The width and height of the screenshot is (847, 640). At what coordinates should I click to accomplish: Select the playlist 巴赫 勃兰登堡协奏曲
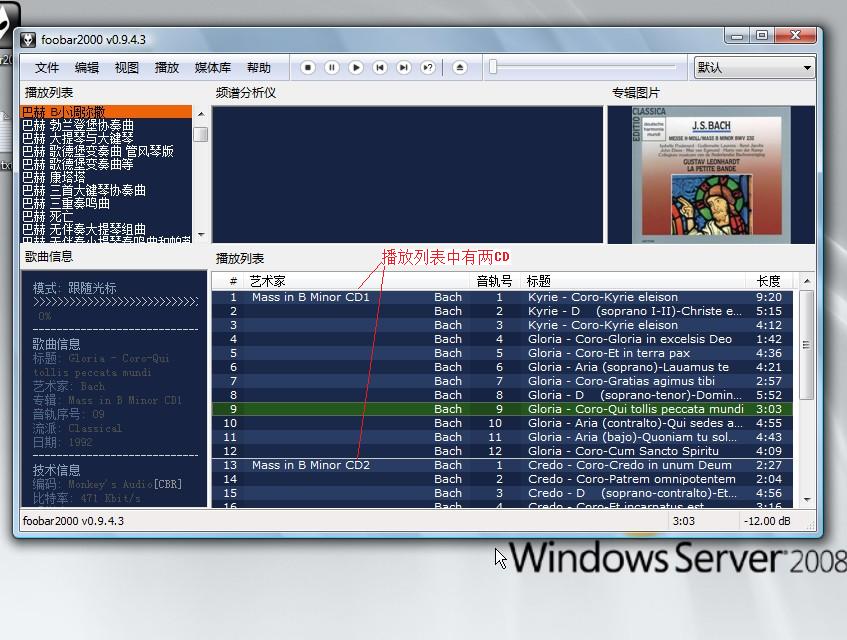[x=106, y=125]
